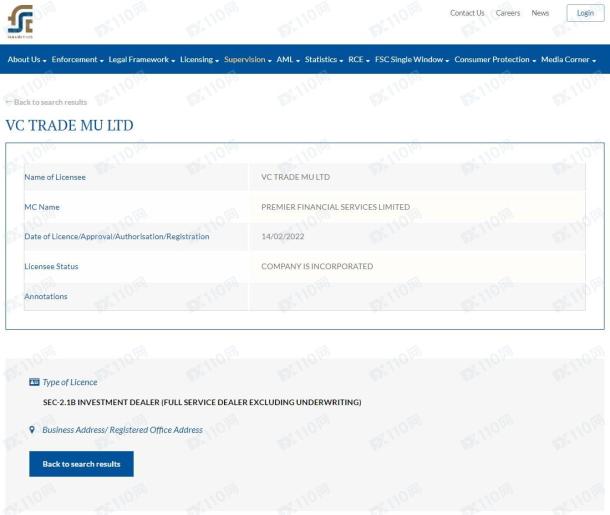Image resolution: width=610 pixels, height=515 pixels.
Task: Click SEC-2.1B INVESTMENT DEALER licence text
Action: (202, 402)
